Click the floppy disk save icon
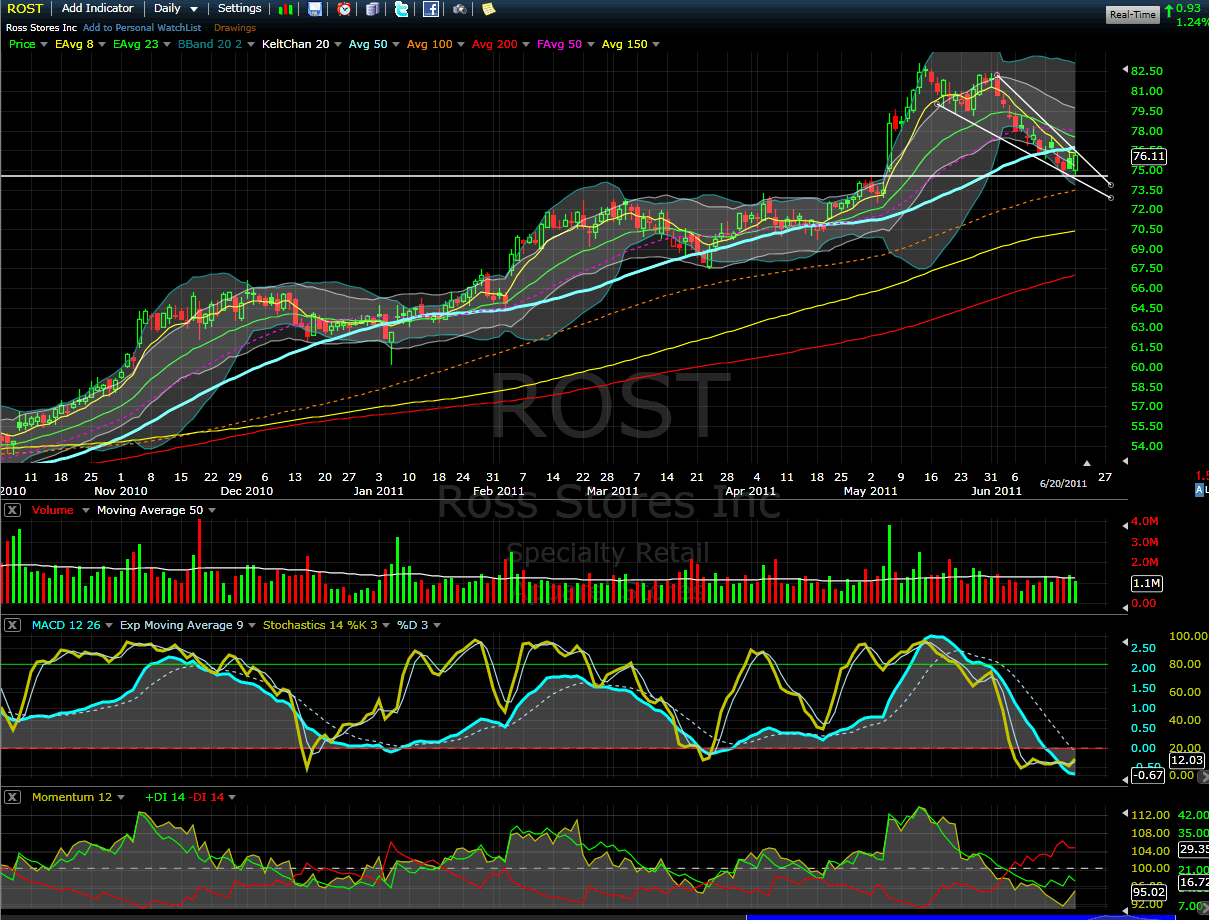The width and height of the screenshot is (1209, 920). 315,9
